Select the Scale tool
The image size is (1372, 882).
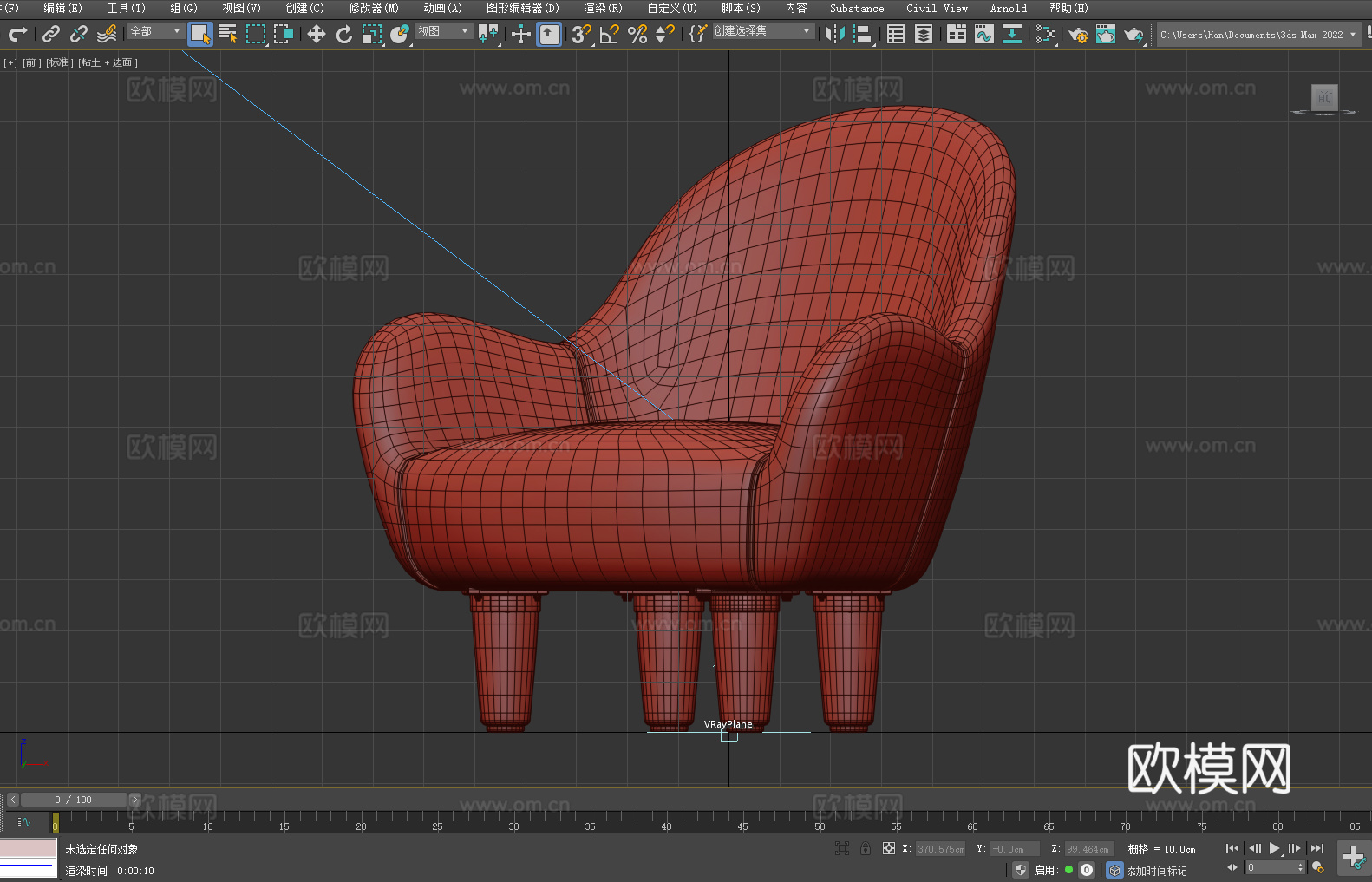(x=372, y=34)
